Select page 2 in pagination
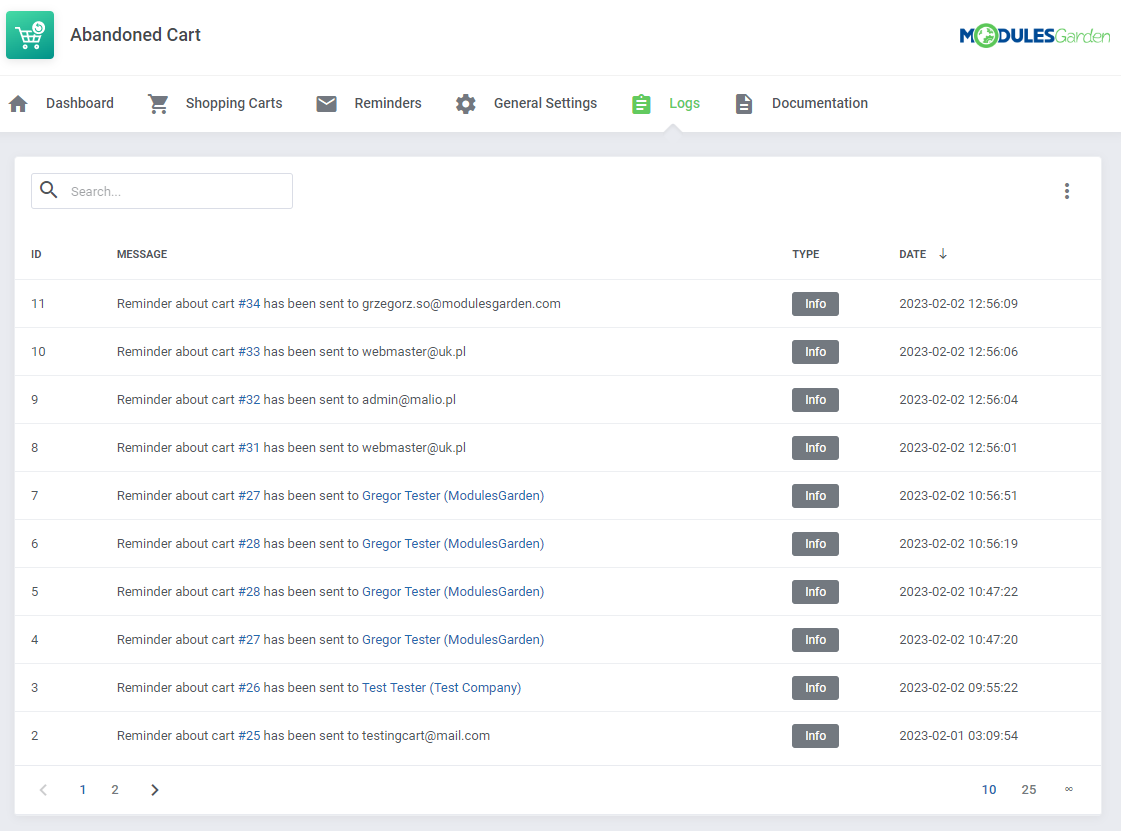Screen dimensions: 1121x831 (x=114, y=790)
